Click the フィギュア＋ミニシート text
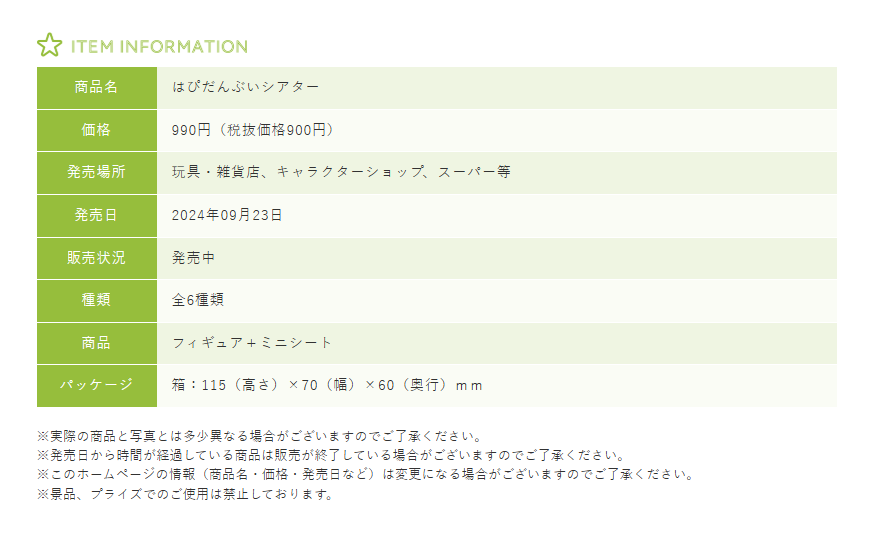The height and width of the screenshot is (560, 887). tap(252, 343)
